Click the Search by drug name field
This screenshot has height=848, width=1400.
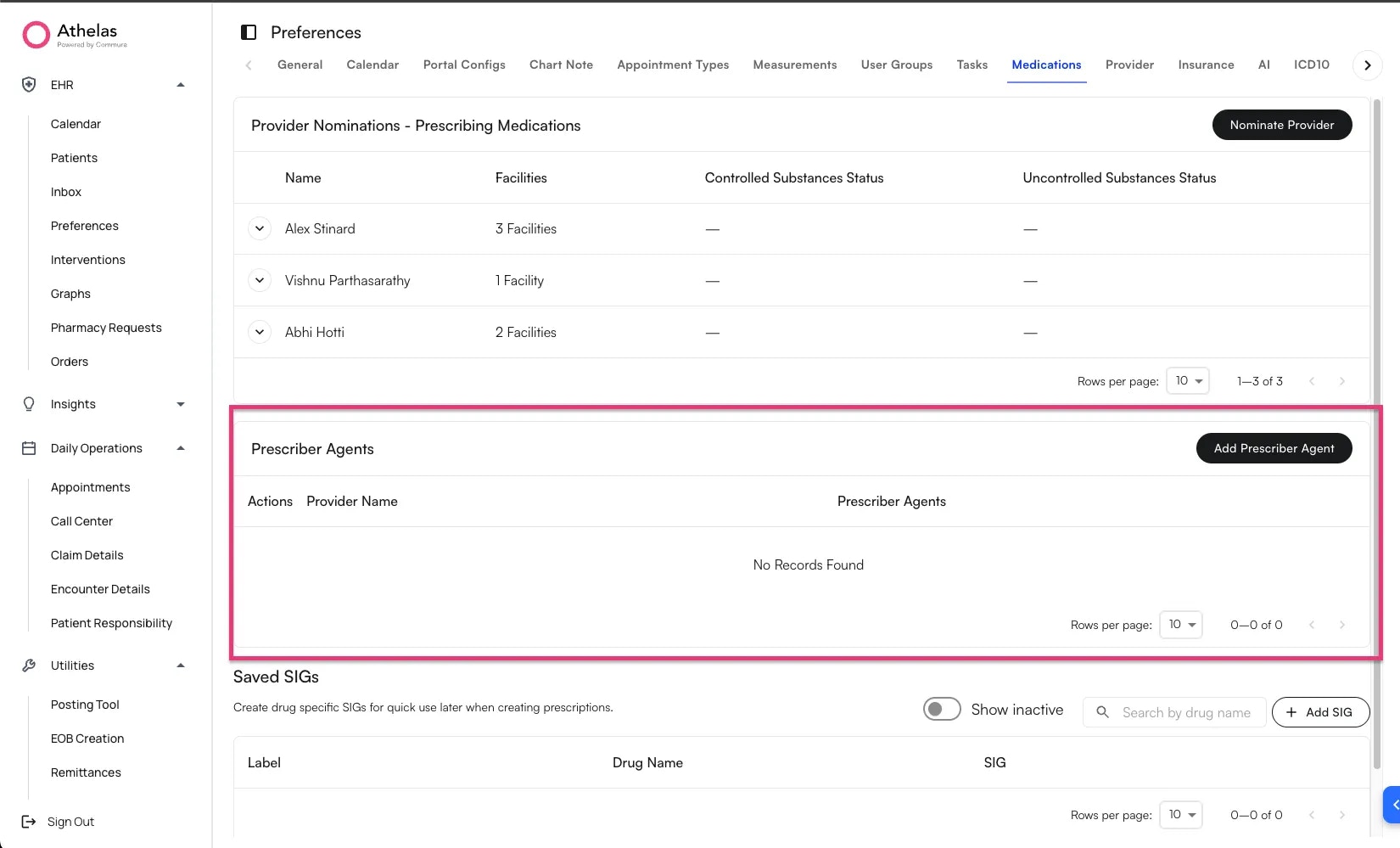point(1185,712)
